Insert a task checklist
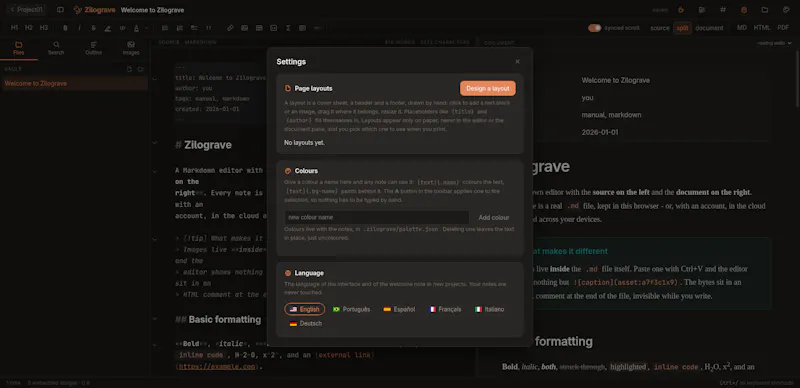The image size is (800, 388). click(194, 28)
